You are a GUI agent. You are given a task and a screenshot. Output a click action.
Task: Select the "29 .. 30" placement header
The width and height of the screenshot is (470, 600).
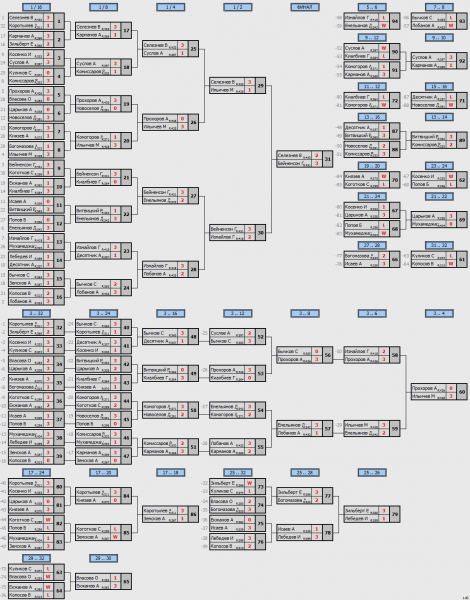[x=103, y=558]
